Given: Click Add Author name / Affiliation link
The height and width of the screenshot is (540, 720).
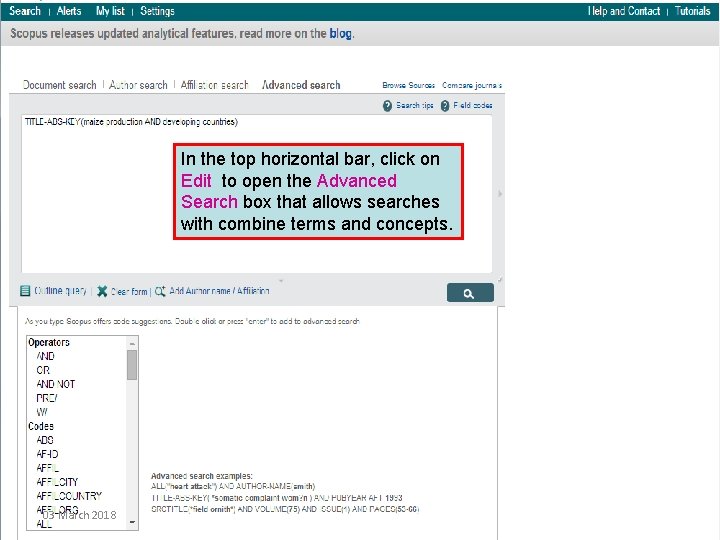Looking at the screenshot, I should click(219, 291).
